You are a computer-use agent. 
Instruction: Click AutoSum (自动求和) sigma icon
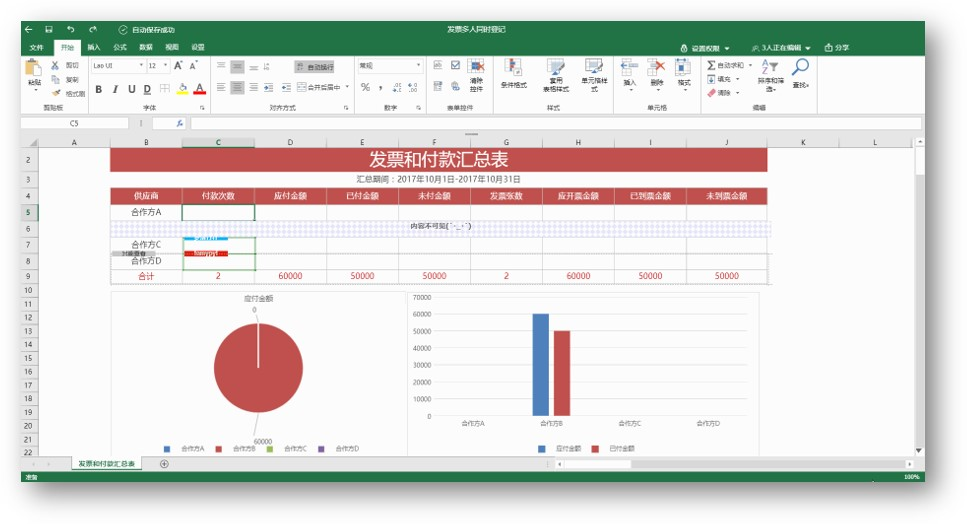(711, 65)
